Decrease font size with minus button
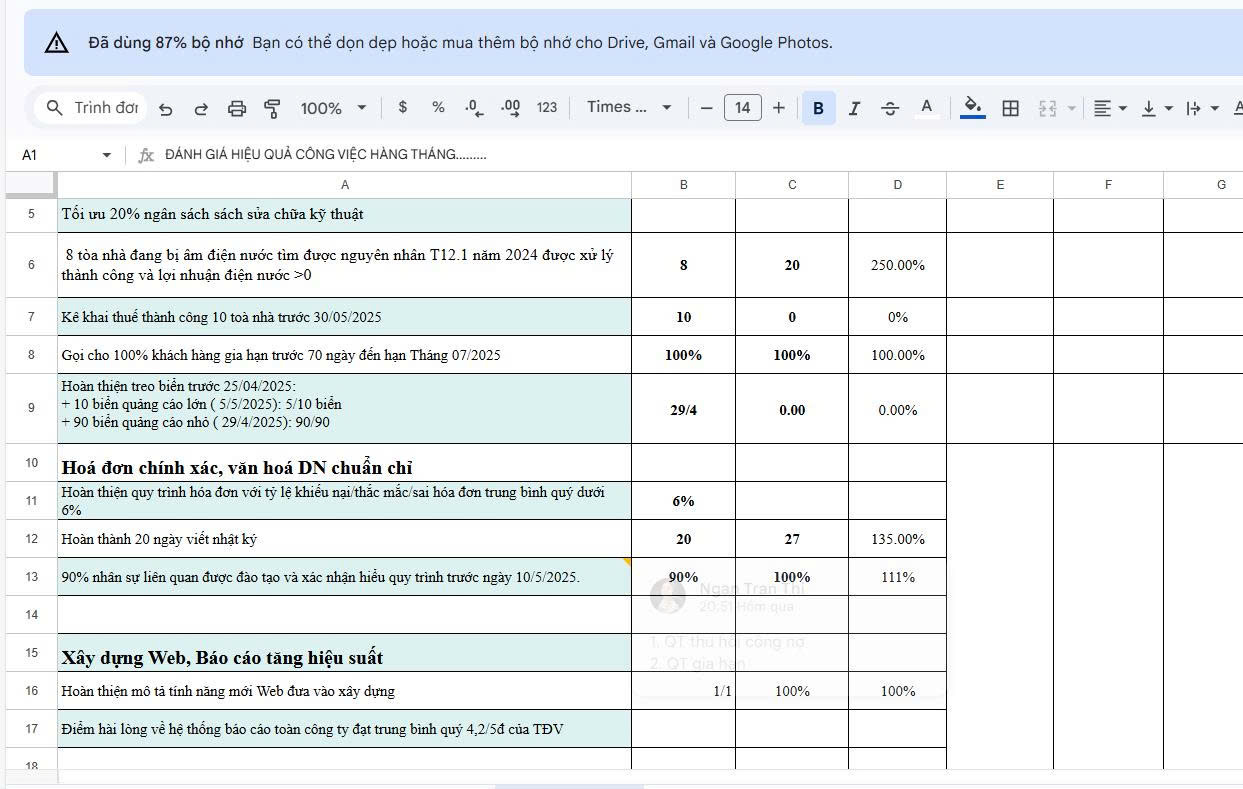 706,108
